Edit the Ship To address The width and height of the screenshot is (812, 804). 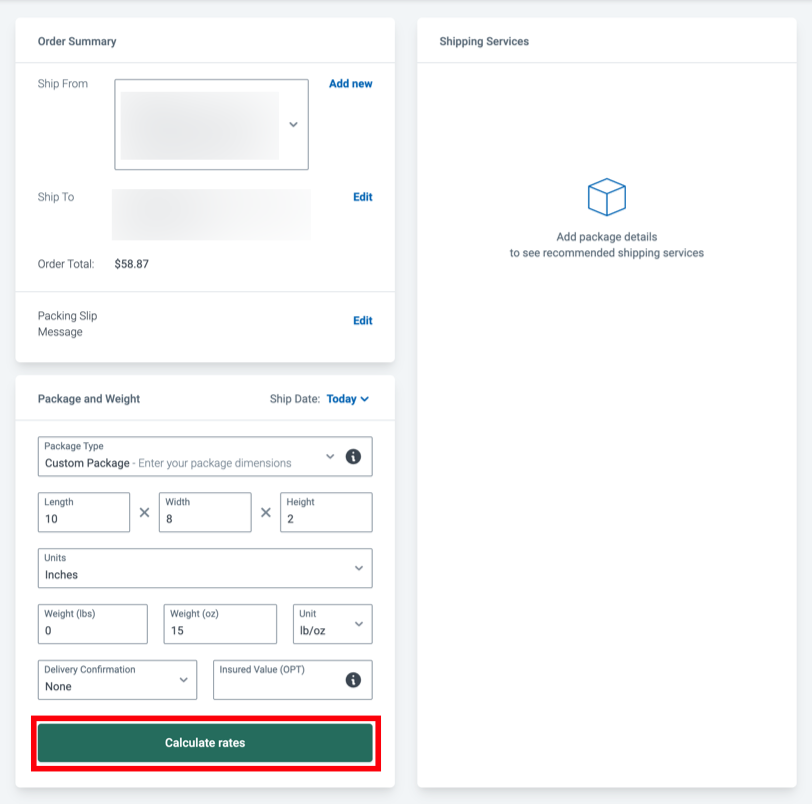[x=361, y=197]
